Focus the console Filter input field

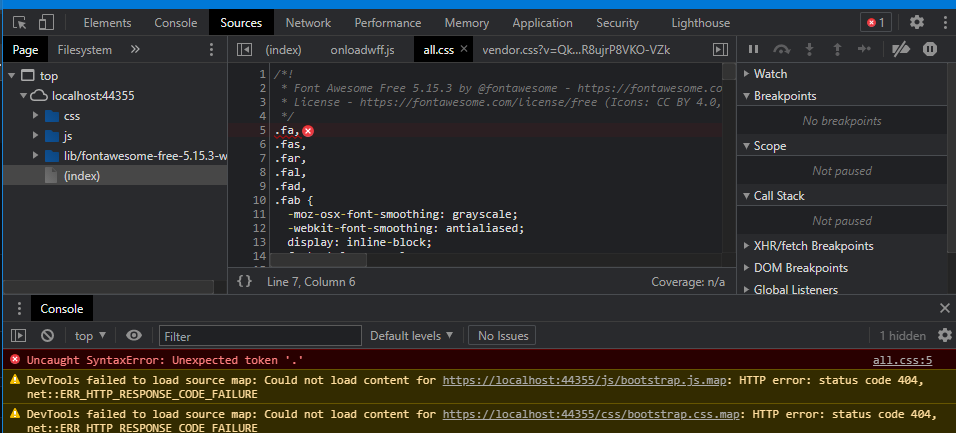(260, 336)
